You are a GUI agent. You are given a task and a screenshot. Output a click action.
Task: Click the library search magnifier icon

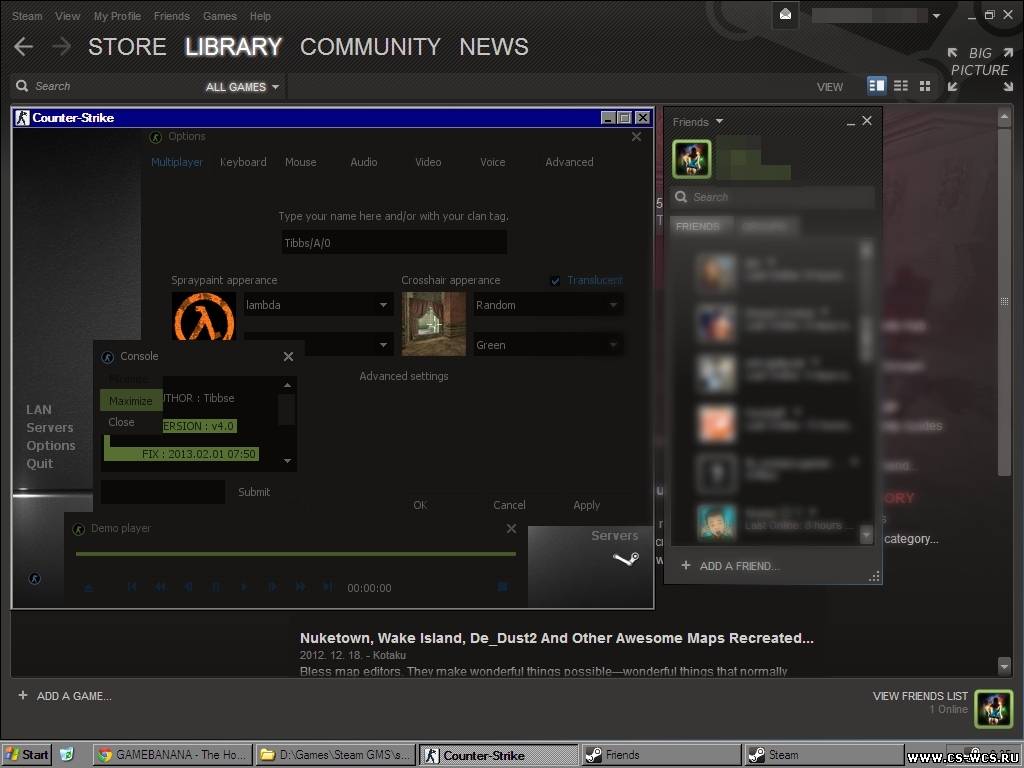pos(22,86)
